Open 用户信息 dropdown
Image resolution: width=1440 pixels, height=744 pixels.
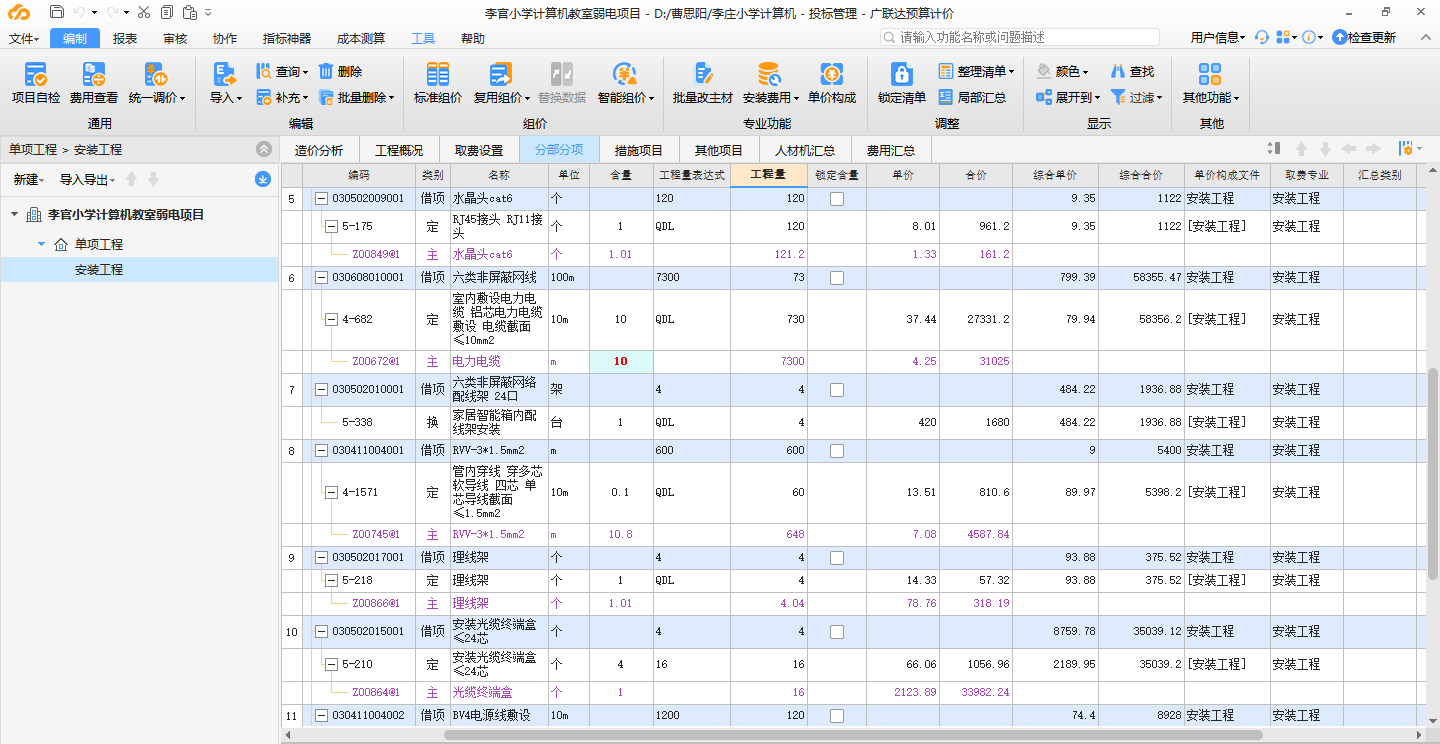tap(1217, 37)
